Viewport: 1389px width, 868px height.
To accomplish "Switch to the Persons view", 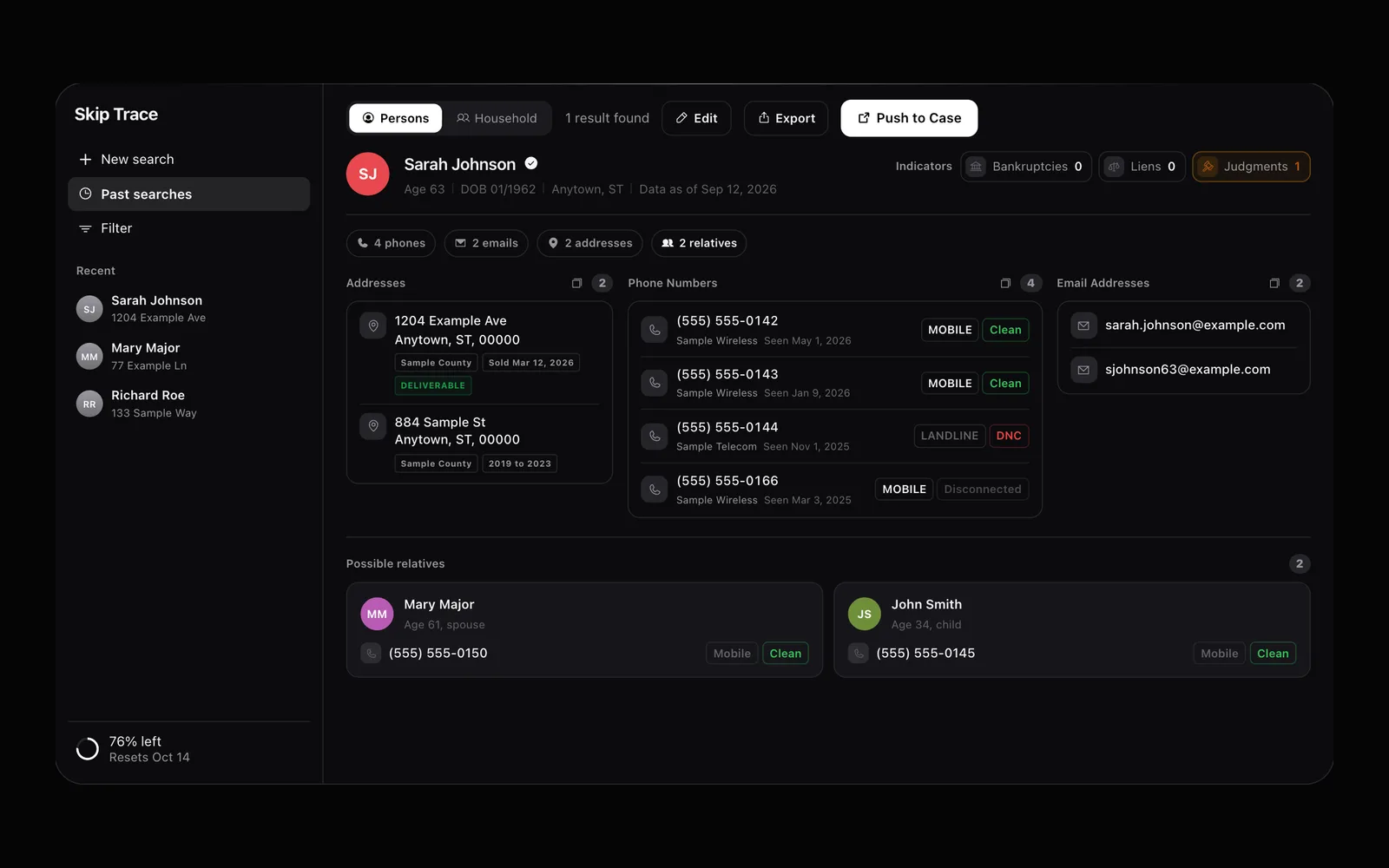I will click(396, 118).
